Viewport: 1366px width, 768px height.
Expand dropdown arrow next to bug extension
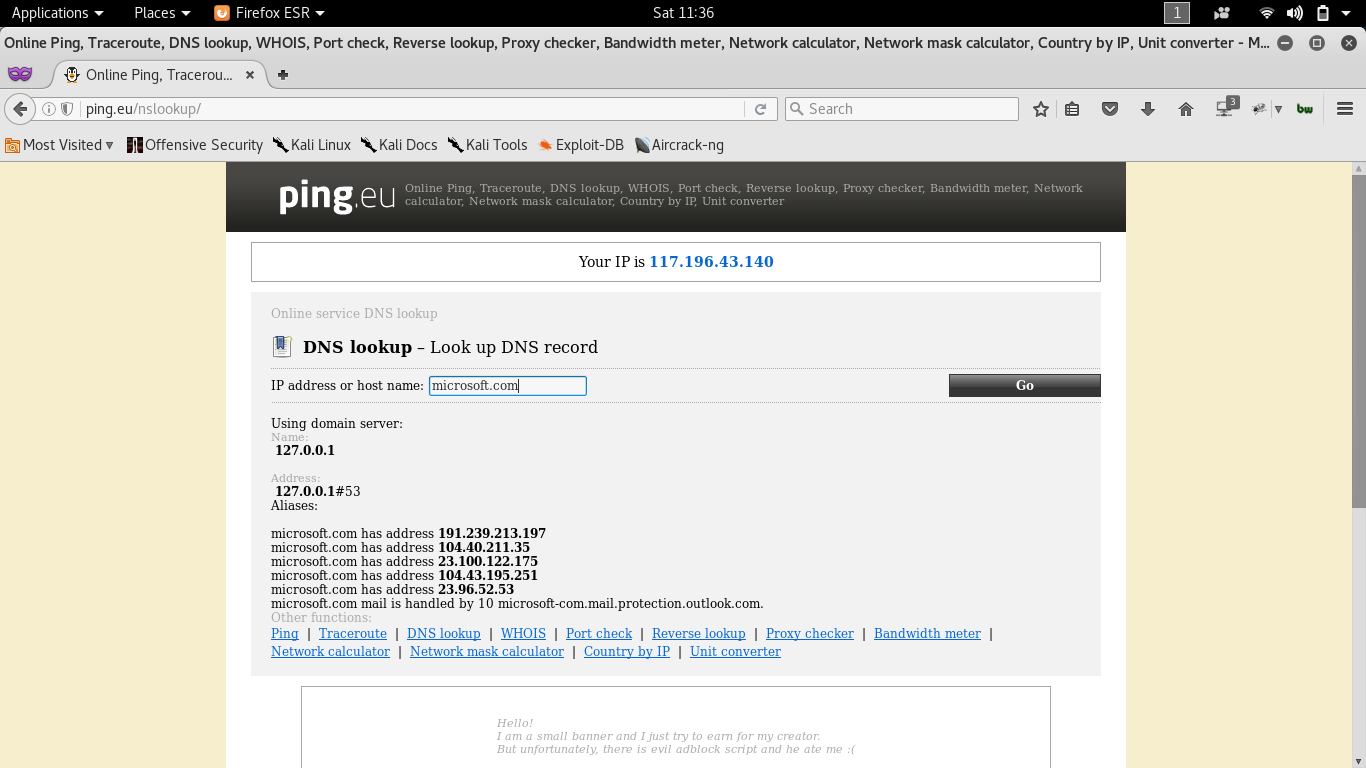[x=1278, y=109]
